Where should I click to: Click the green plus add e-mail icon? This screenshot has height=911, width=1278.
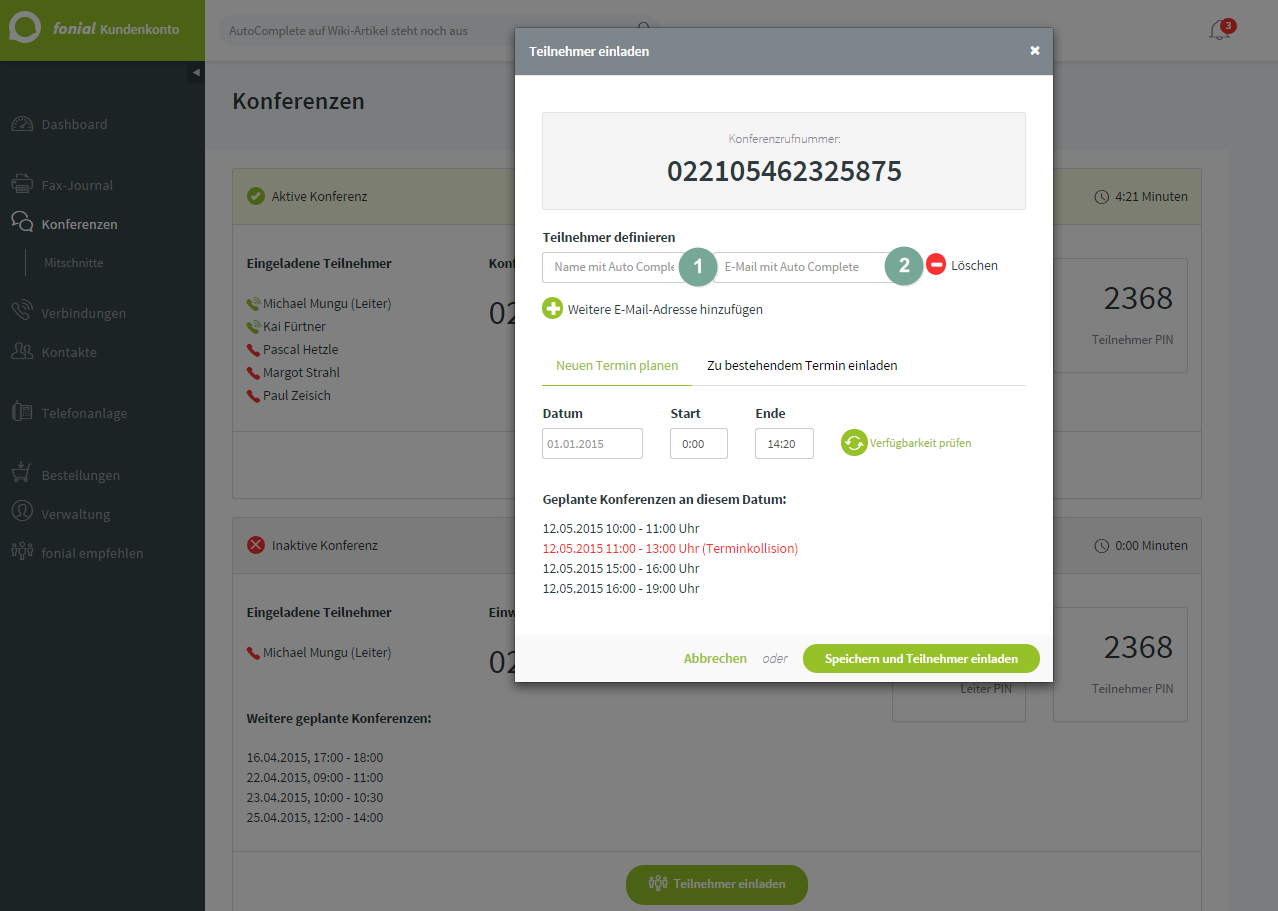(553, 309)
